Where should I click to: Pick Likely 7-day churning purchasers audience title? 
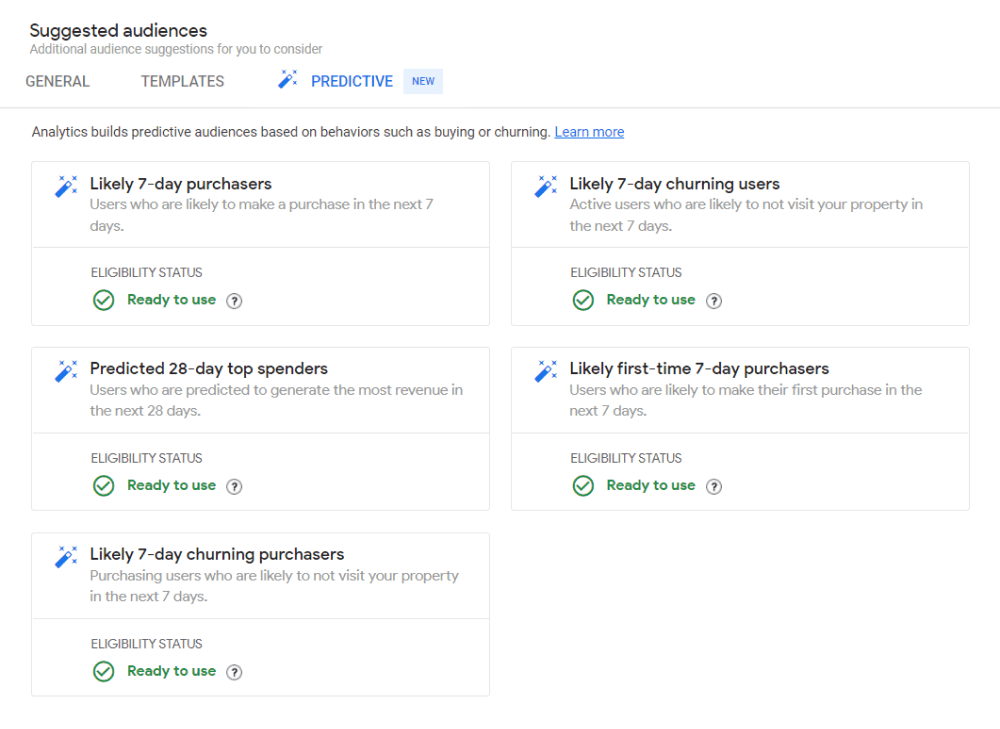(x=217, y=554)
